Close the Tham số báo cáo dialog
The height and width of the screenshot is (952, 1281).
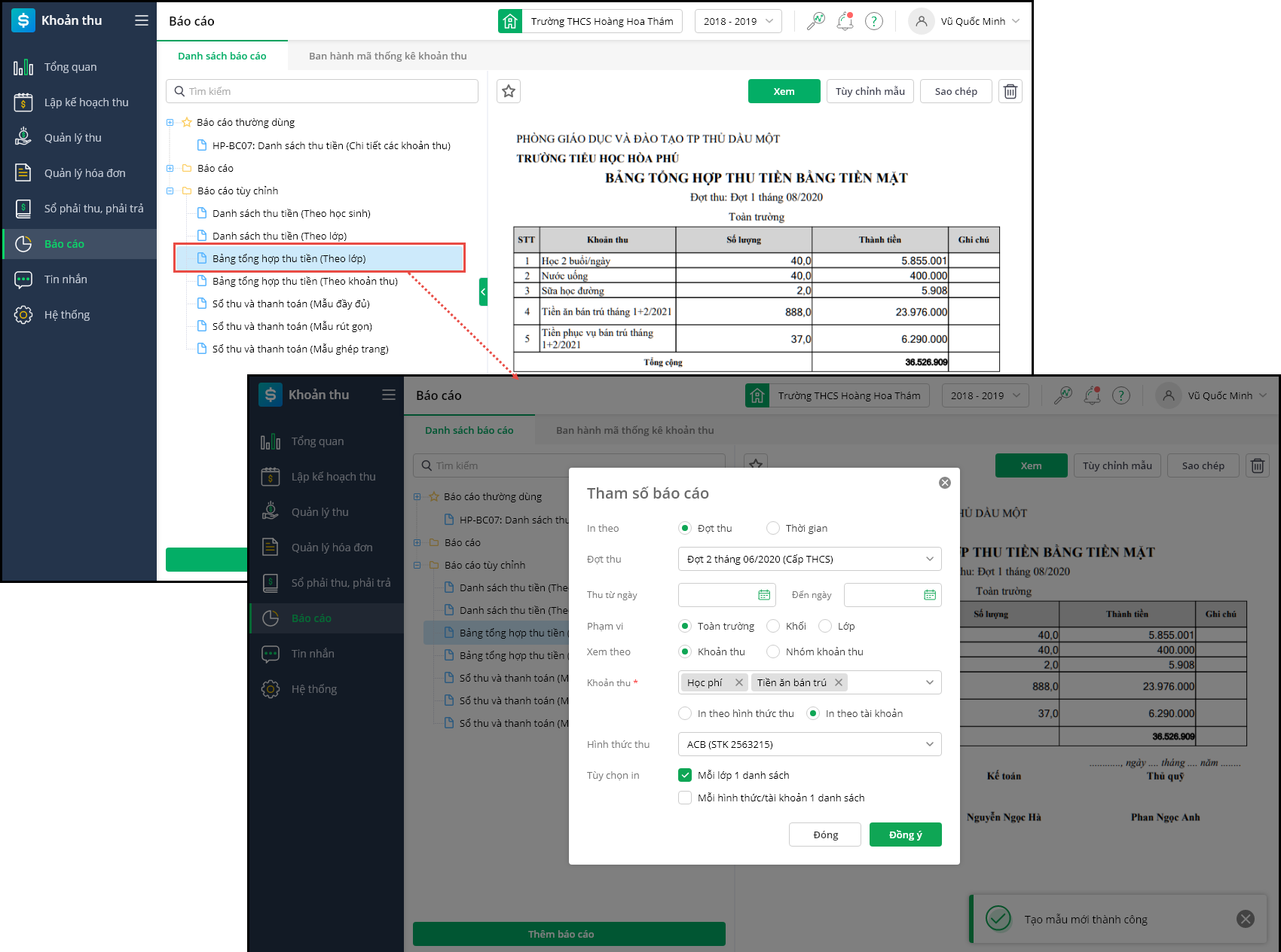click(x=945, y=483)
